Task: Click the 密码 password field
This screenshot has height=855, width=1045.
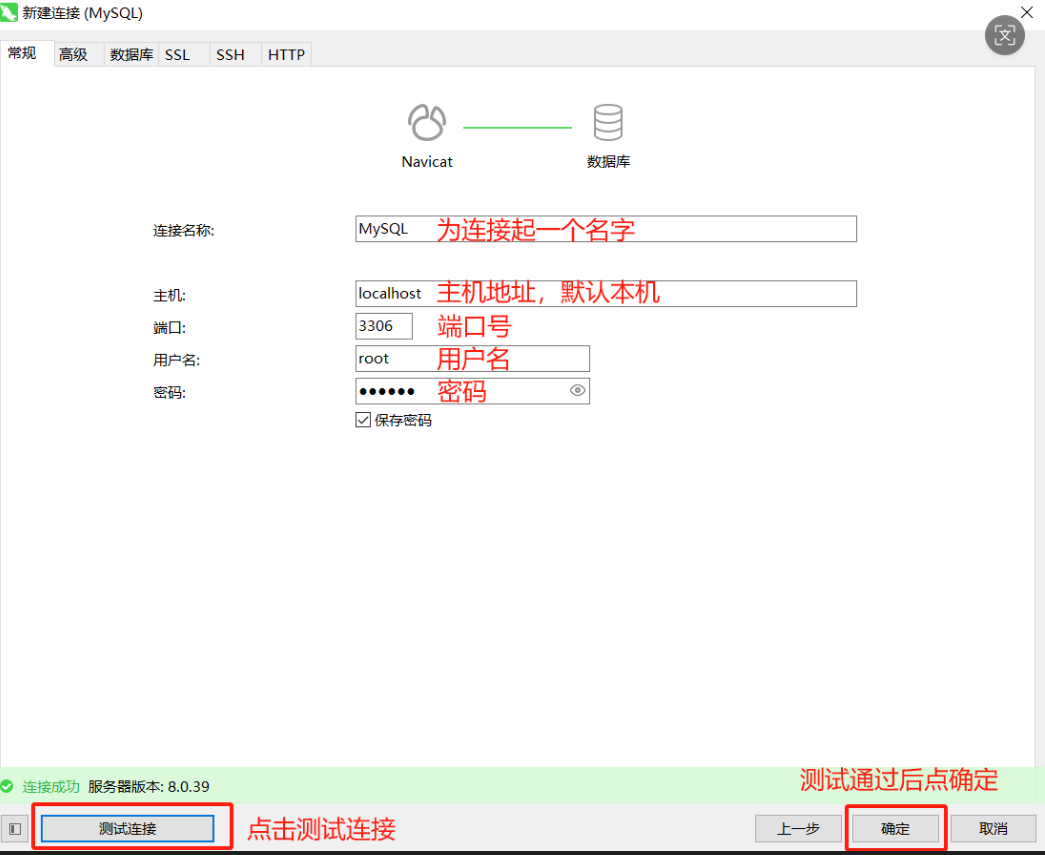Action: click(x=473, y=391)
